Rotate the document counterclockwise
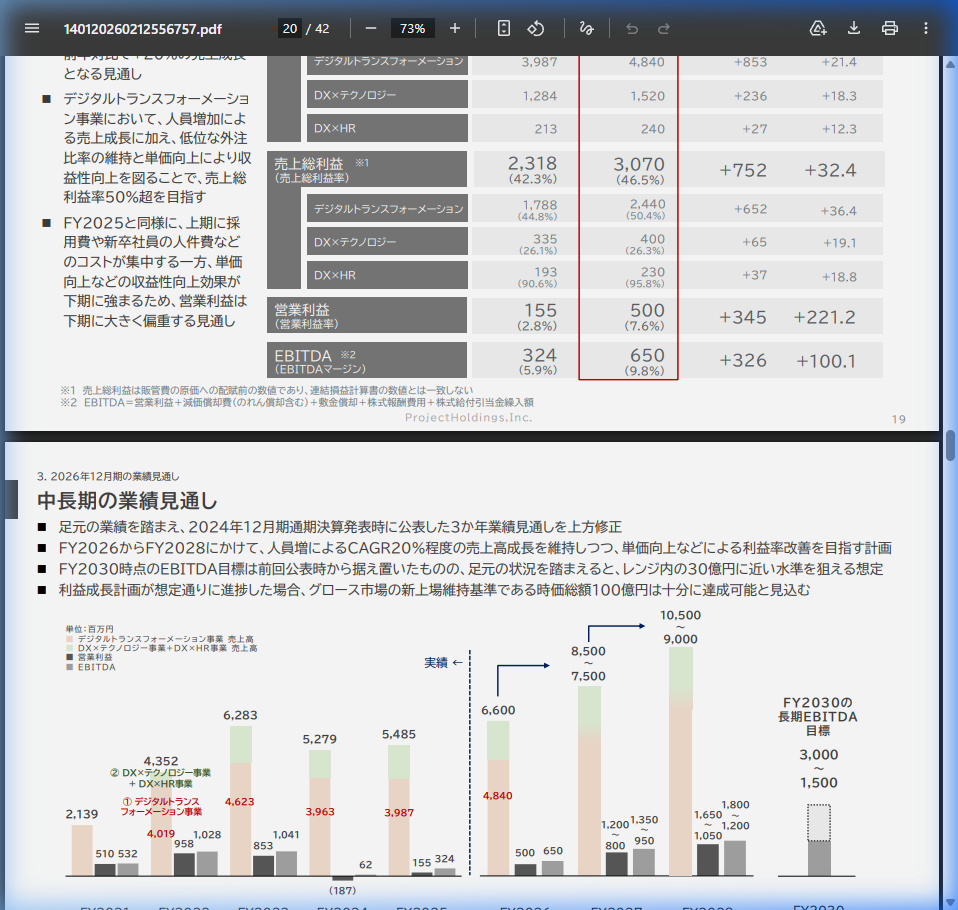Screen dimensions: 958x910 click(x=536, y=28)
